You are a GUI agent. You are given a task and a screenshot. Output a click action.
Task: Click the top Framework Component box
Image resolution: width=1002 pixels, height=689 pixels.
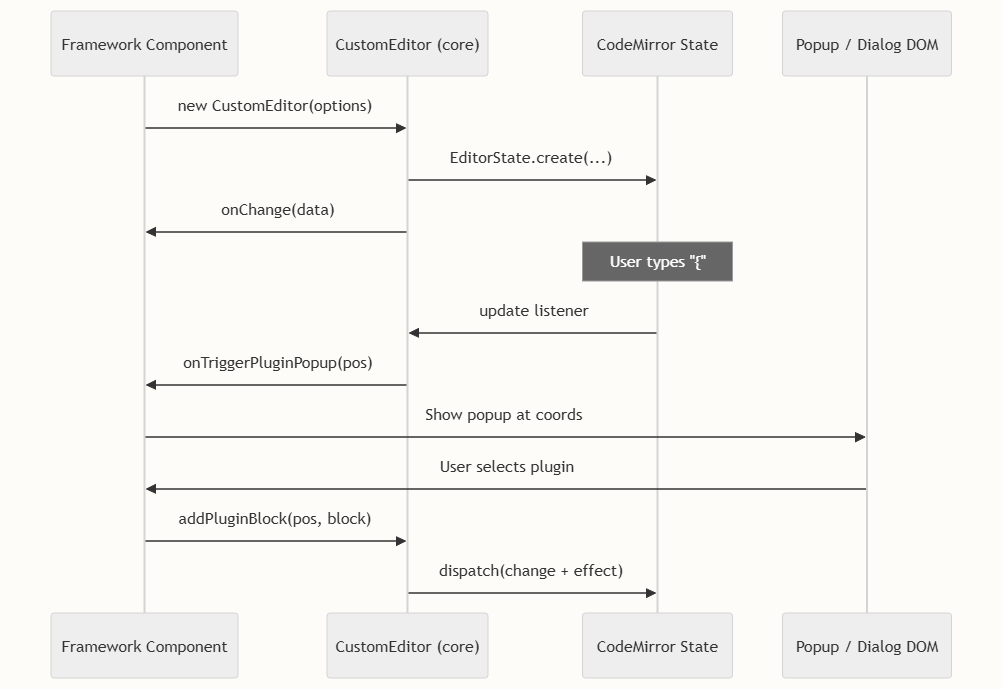pyautogui.click(x=144, y=44)
